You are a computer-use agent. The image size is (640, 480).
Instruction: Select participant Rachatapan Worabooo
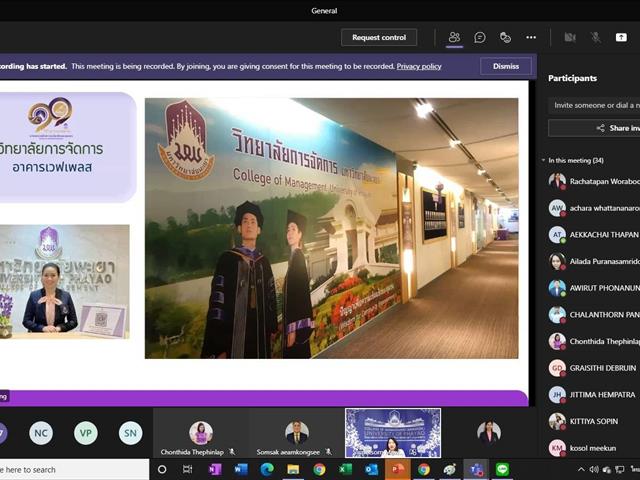click(594, 181)
